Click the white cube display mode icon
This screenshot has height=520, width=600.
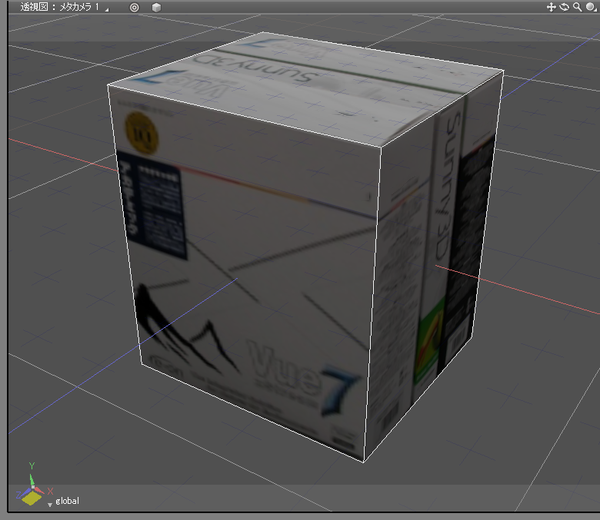coord(156,7)
